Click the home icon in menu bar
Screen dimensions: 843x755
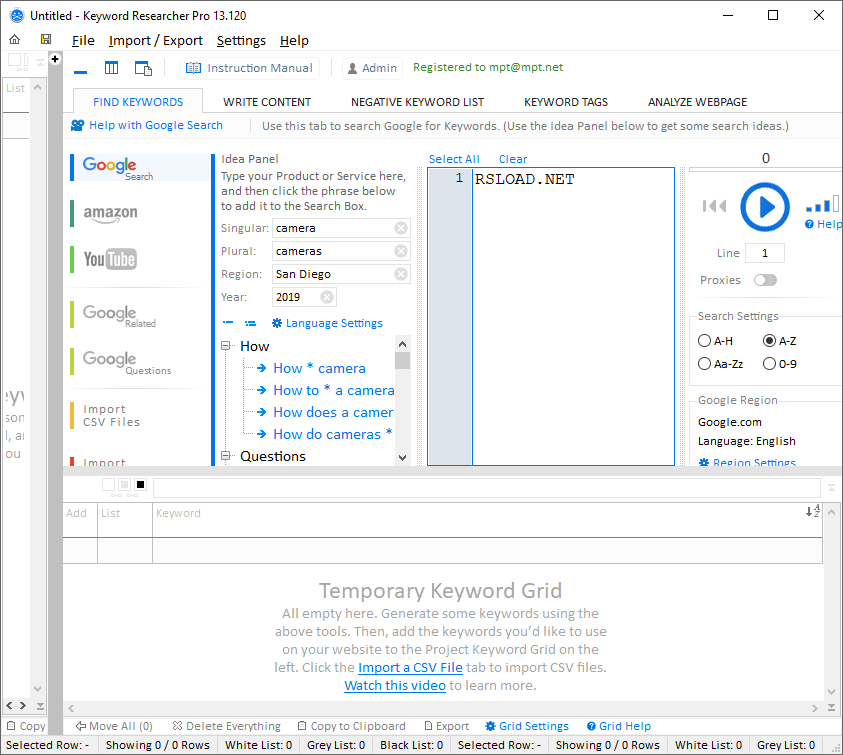tap(15, 39)
